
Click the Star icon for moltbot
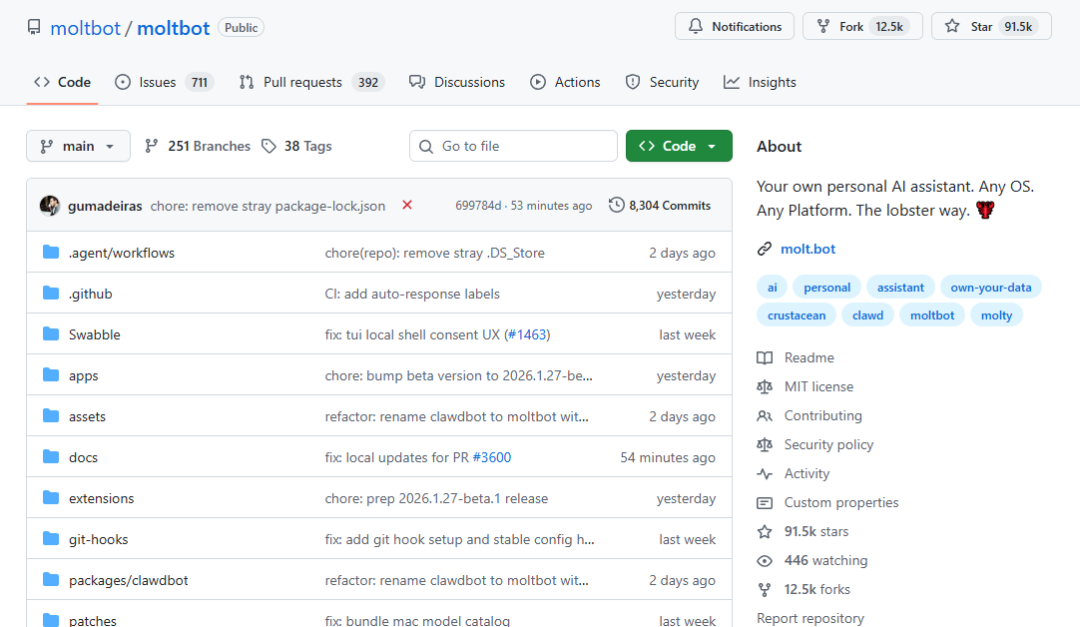click(x=952, y=26)
